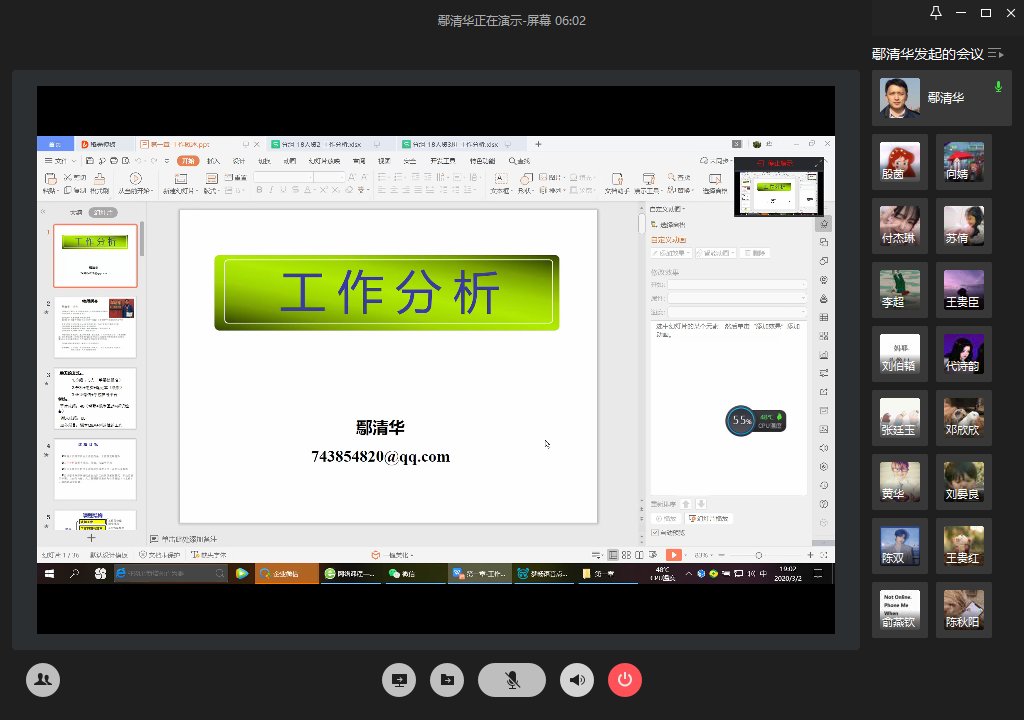Open WeChat Work from the Windows taskbar

pos(289,573)
